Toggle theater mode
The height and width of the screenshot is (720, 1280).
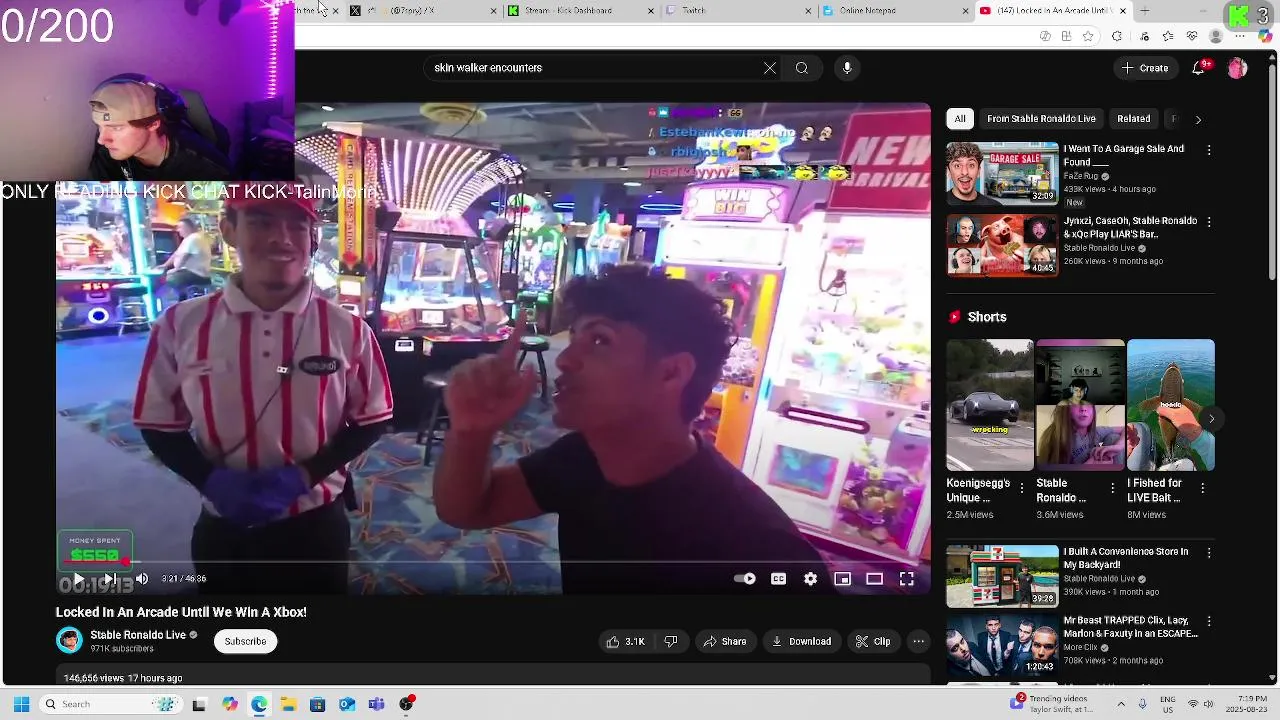coord(874,579)
